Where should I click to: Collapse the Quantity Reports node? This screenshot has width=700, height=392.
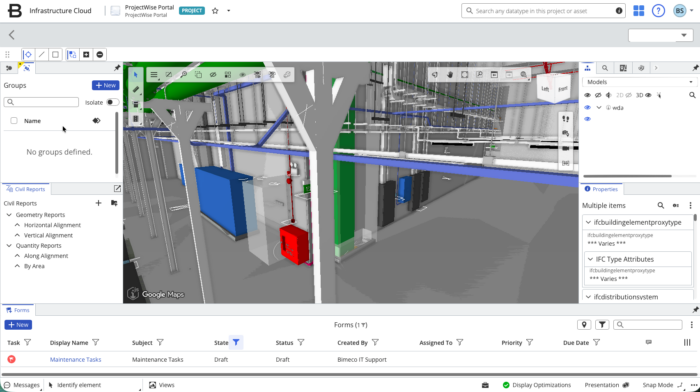point(9,246)
